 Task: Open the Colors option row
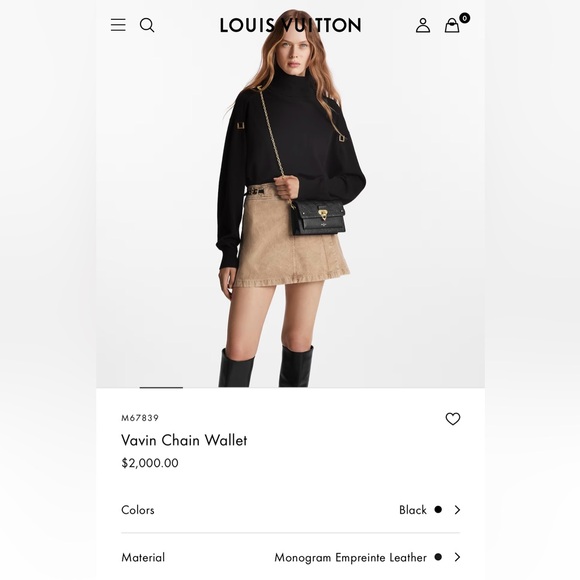pyautogui.click(x=290, y=510)
